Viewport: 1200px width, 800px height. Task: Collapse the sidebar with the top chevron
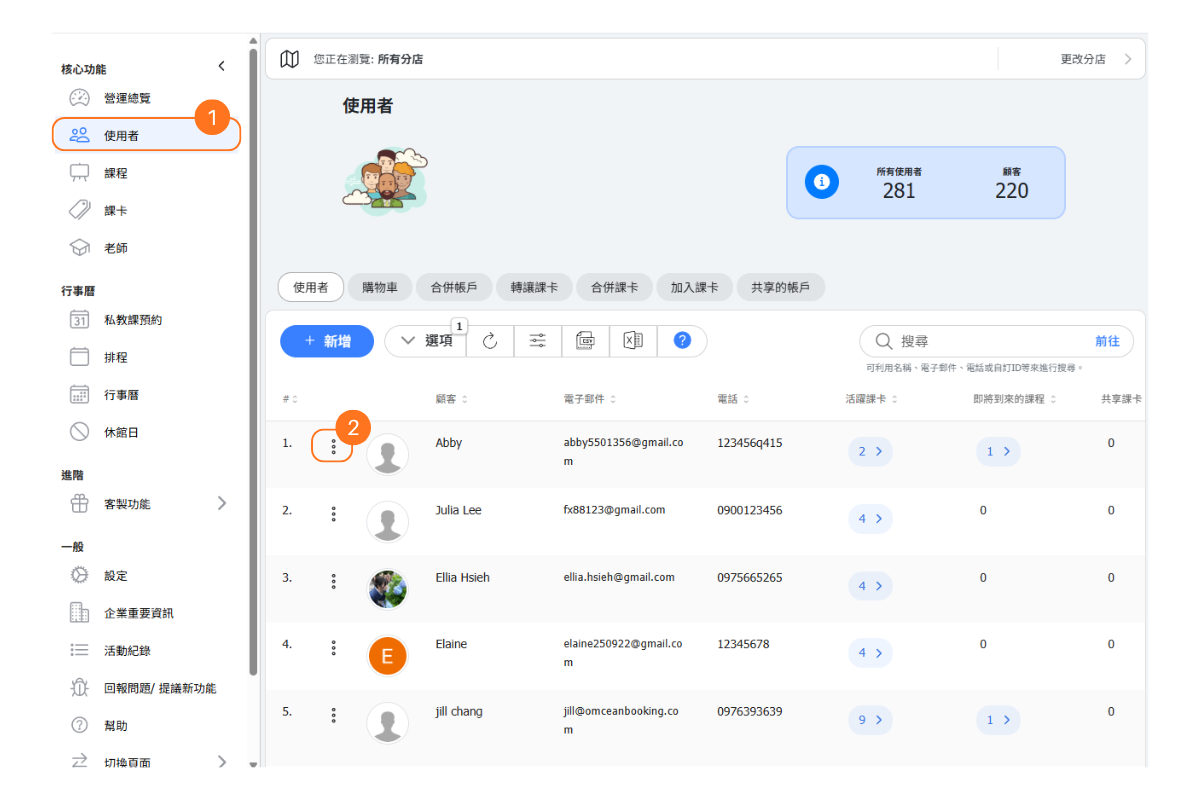pyautogui.click(x=221, y=67)
